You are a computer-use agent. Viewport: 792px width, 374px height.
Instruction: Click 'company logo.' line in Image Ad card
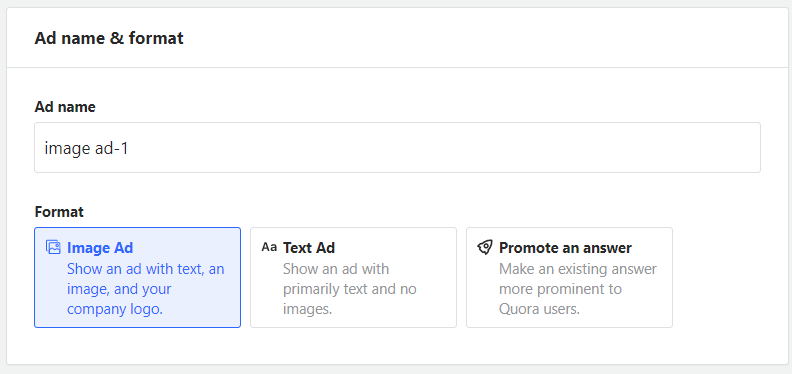pos(115,309)
